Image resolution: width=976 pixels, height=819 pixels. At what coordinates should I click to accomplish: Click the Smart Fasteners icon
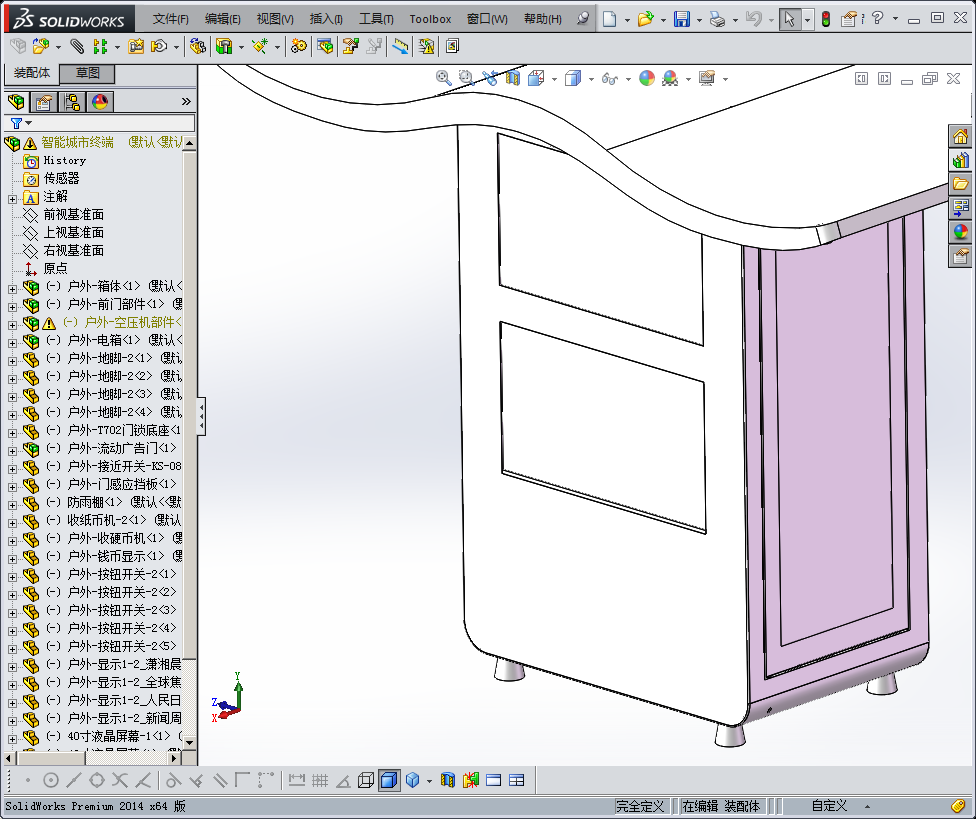(x=136, y=46)
